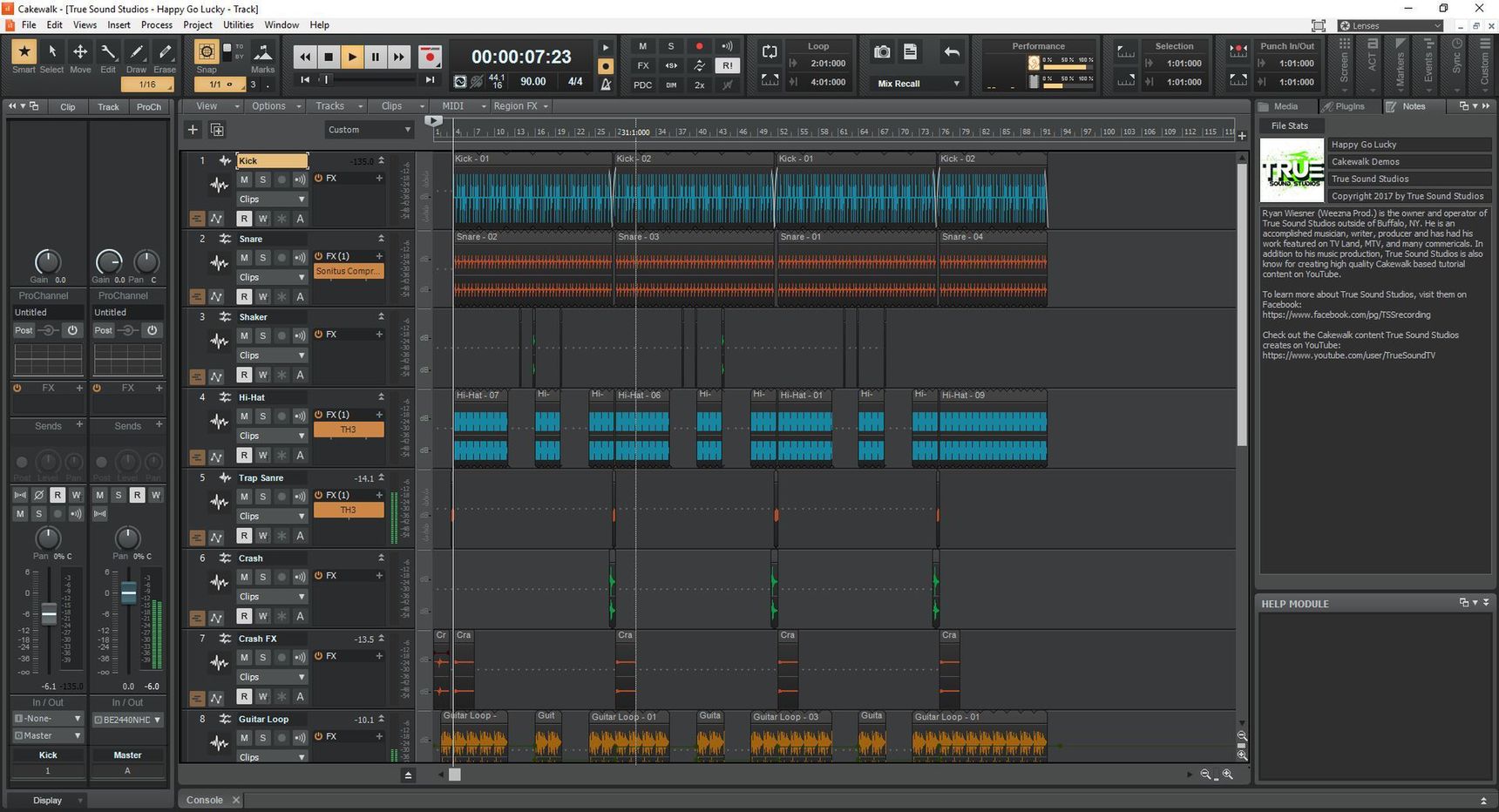Click the track view vertical scrollbar
Screen dimensions: 1499x812
click(1242, 305)
